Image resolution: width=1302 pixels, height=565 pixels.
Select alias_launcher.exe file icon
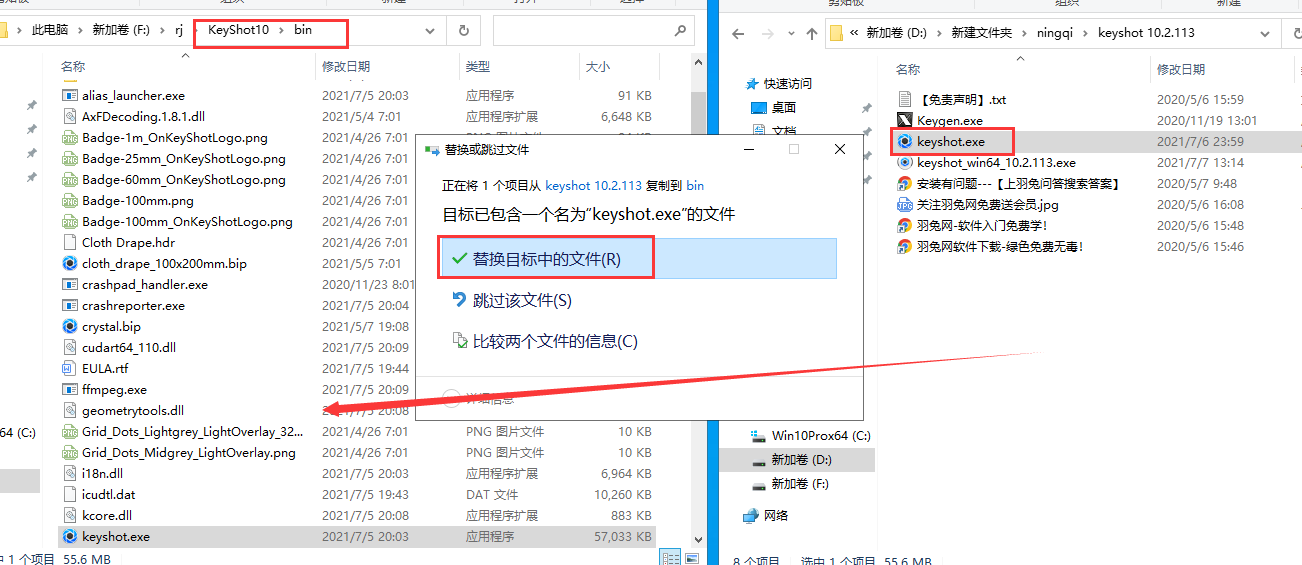point(70,96)
